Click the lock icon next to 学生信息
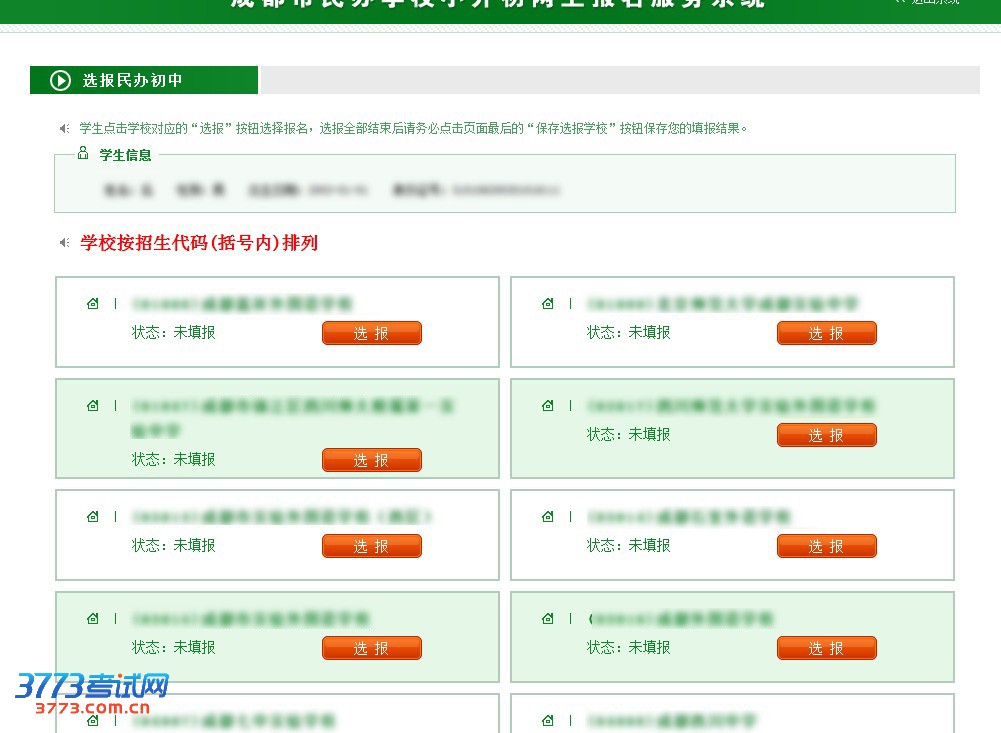The image size is (1001, 733). pos(83,154)
